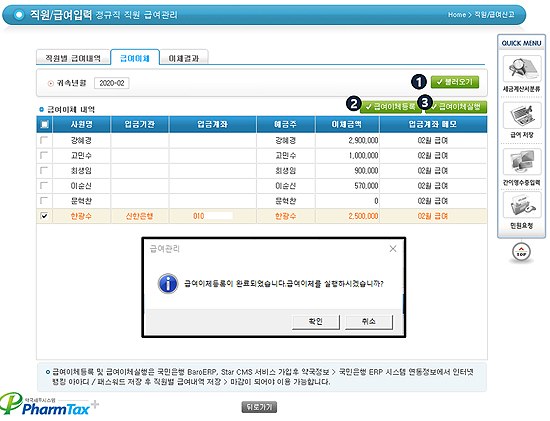
Task: Select the 귀속년월 radio button
Action: (x=51, y=83)
